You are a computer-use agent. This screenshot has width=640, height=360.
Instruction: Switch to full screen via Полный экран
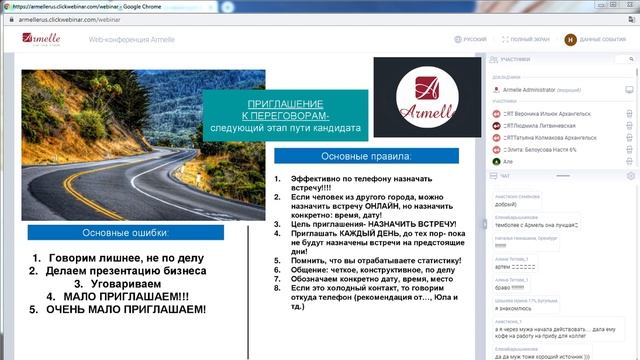coord(526,39)
